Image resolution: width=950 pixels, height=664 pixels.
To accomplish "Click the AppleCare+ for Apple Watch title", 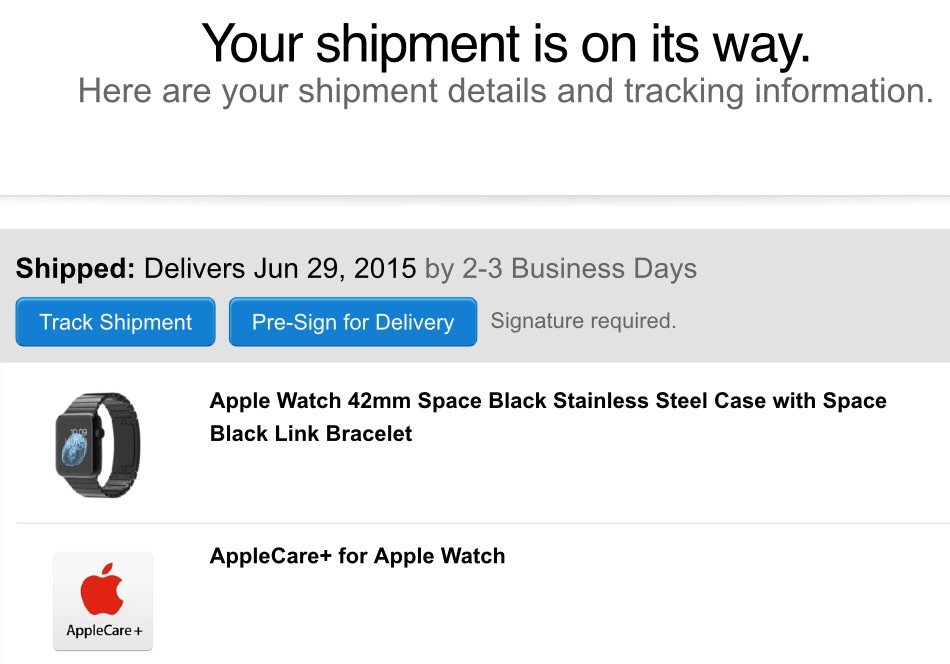I will pyautogui.click(x=357, y=556).
